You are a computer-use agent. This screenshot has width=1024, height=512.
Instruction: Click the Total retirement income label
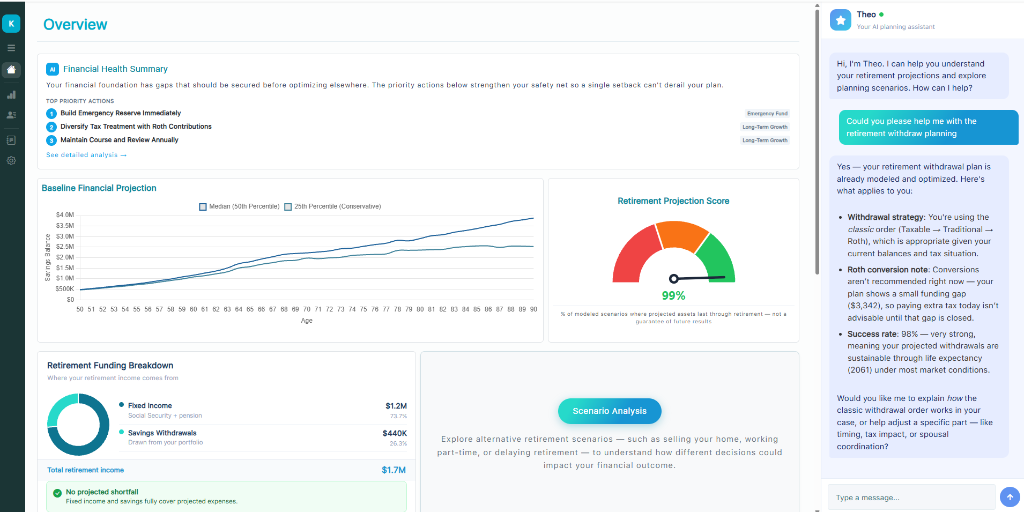pyautogui.click(x=86, y=470)
